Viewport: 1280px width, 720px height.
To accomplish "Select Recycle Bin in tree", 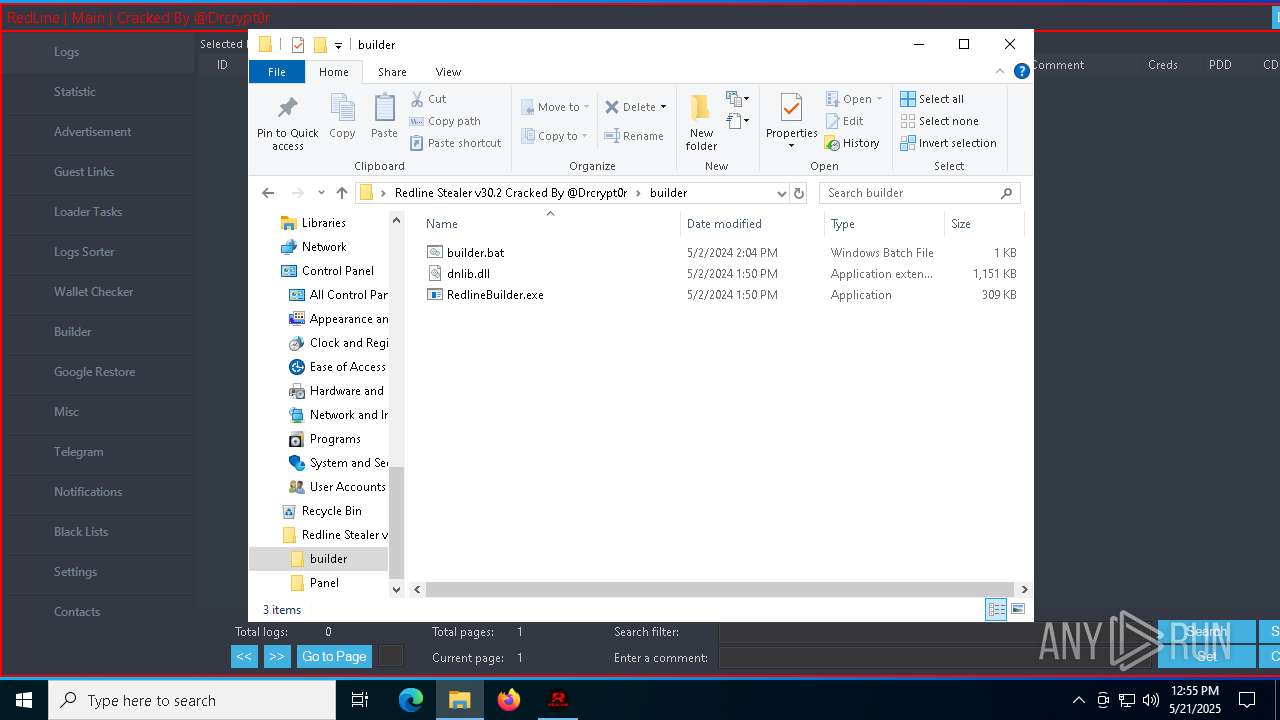I will [x=331, y=511].
